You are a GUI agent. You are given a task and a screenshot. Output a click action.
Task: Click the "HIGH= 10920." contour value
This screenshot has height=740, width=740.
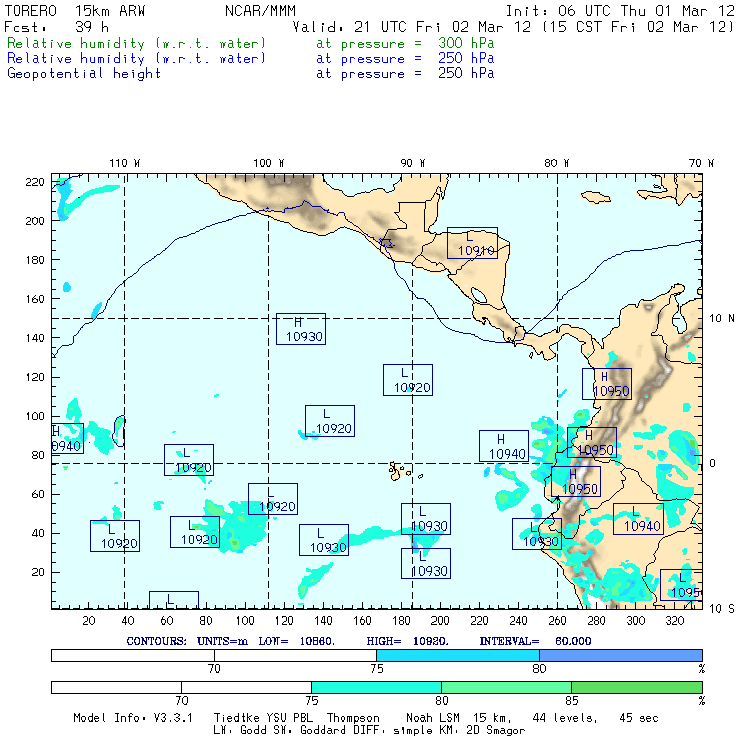tap(407, 641)
